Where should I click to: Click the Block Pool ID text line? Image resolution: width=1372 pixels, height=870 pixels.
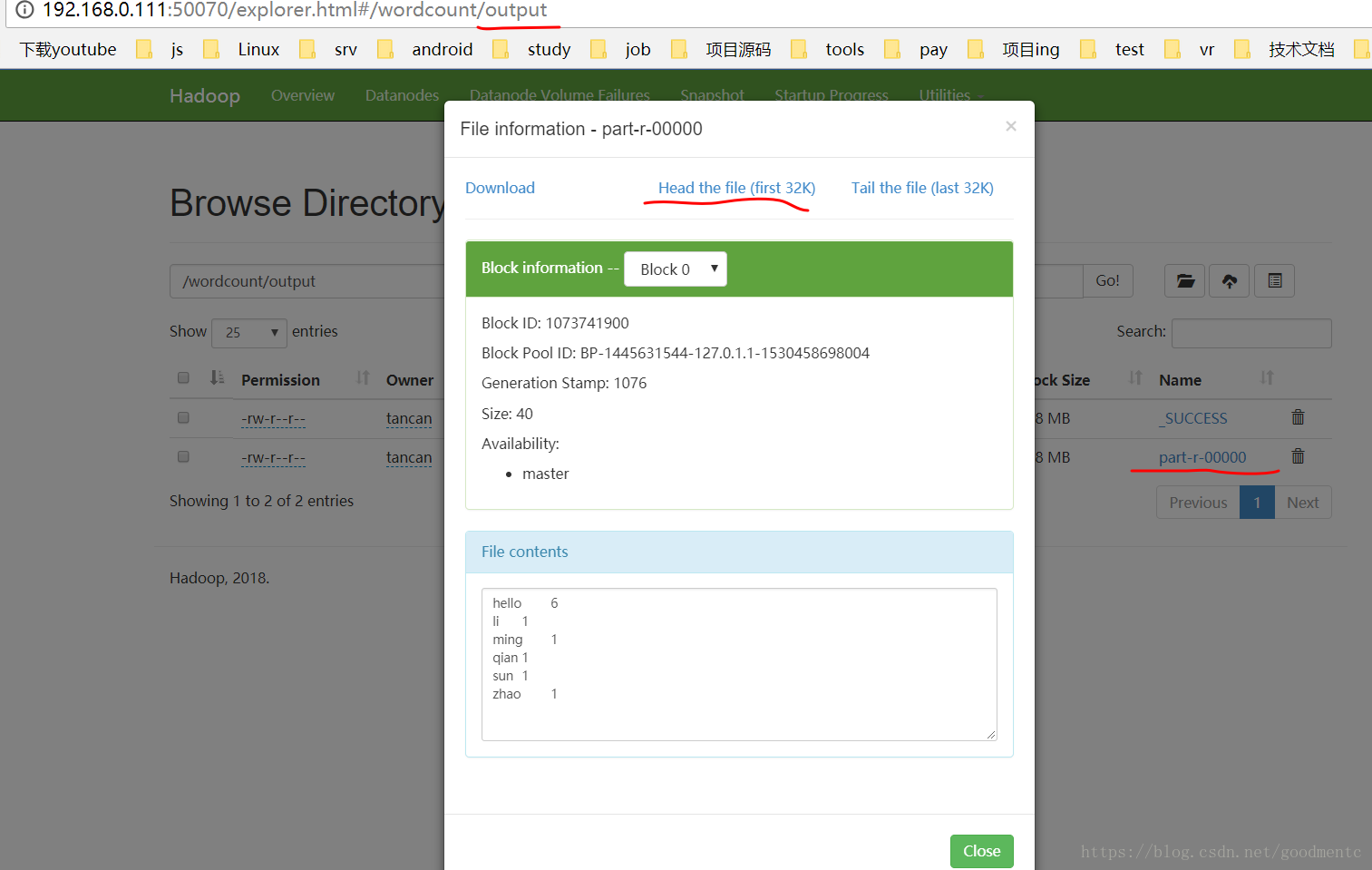(676, 353)
